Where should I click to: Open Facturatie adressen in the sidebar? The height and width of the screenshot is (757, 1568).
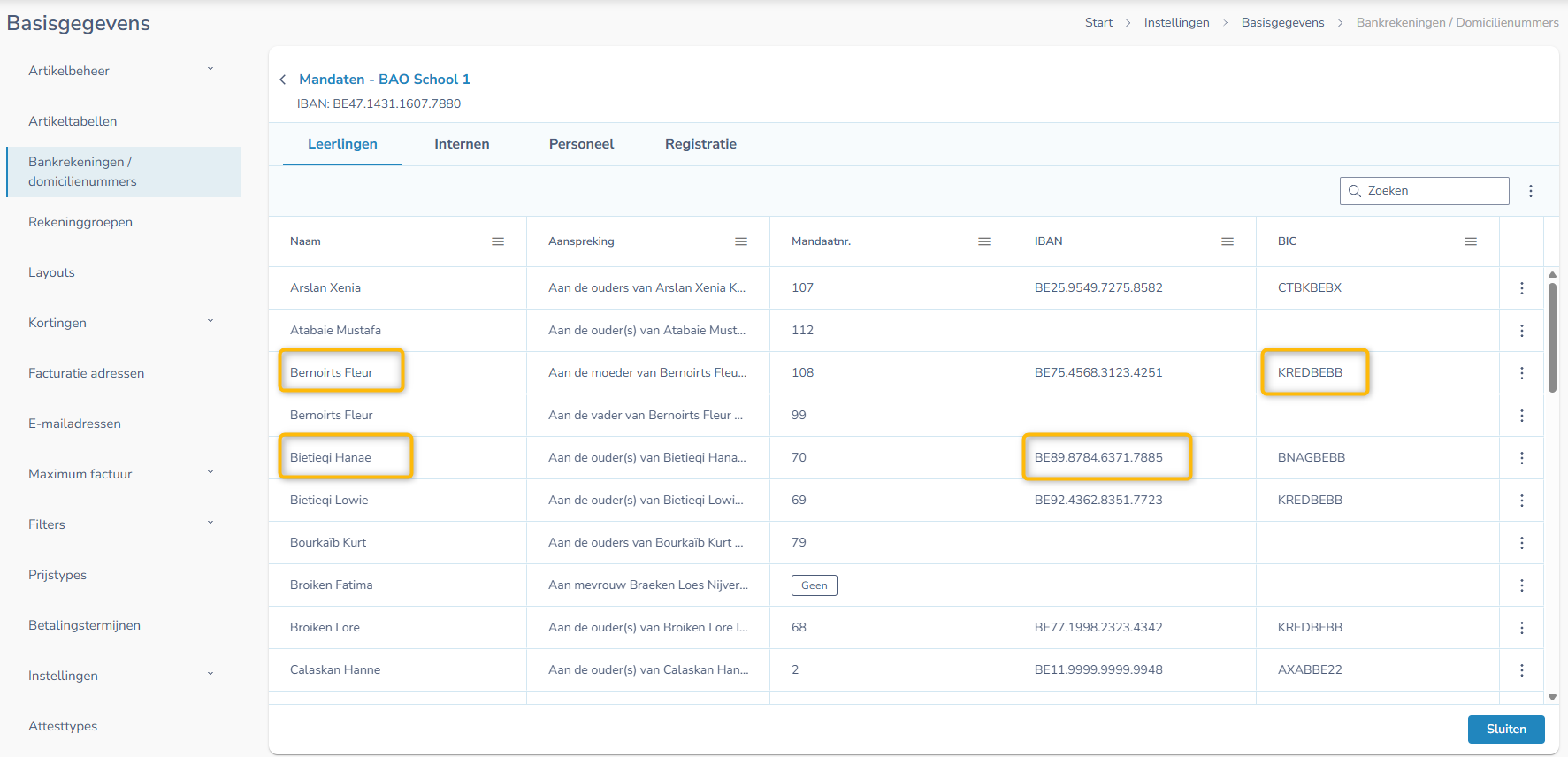86,373
